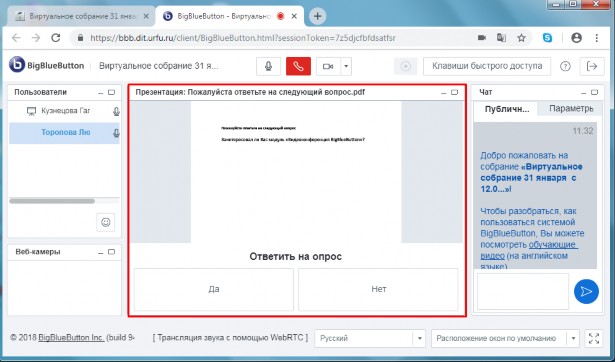
Task: Close the Виртуальное собрание browser tab
Action: pyautogui.click(x=146, y=16)
